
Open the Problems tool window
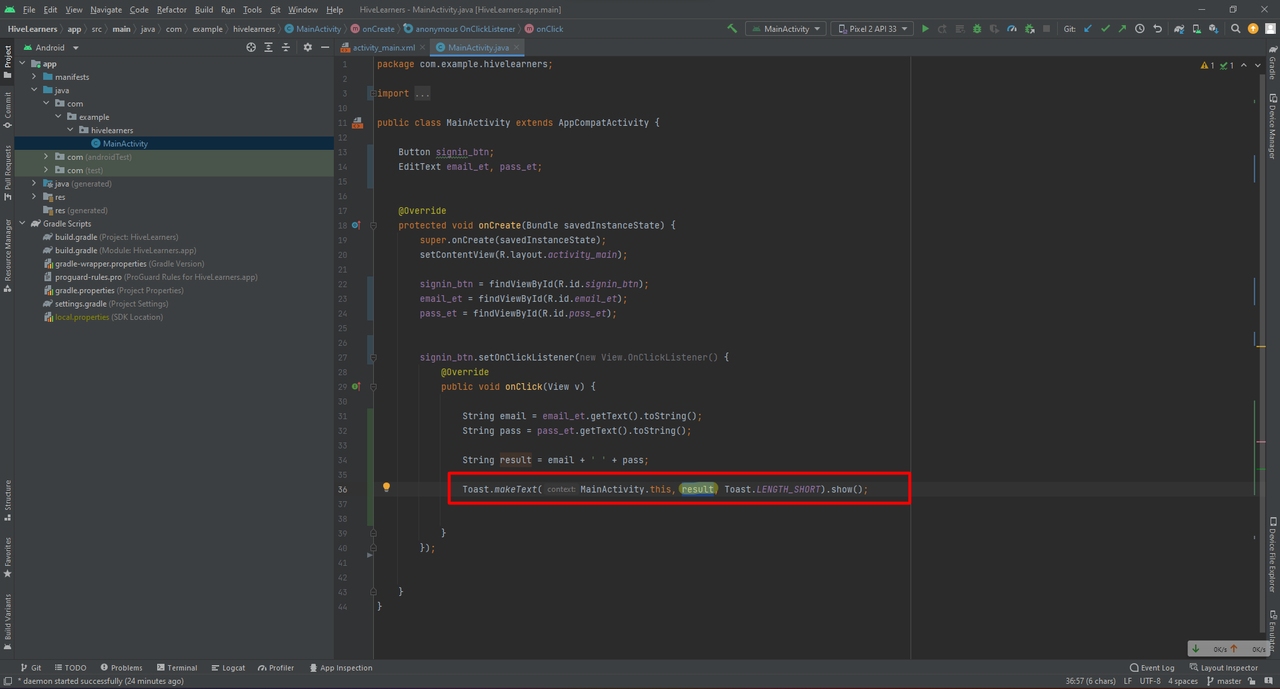point(122,667)
